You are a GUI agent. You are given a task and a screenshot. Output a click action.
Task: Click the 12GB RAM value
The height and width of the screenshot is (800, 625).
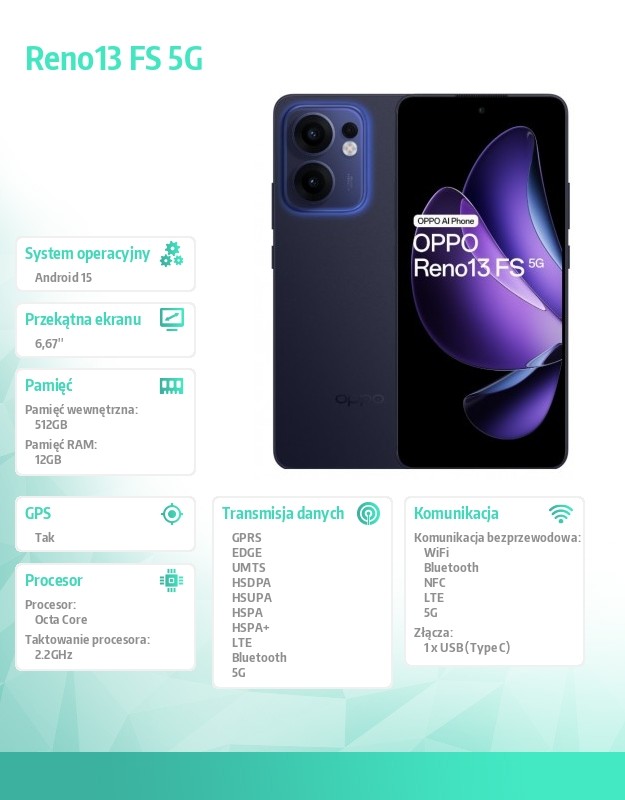click(48, 459)
